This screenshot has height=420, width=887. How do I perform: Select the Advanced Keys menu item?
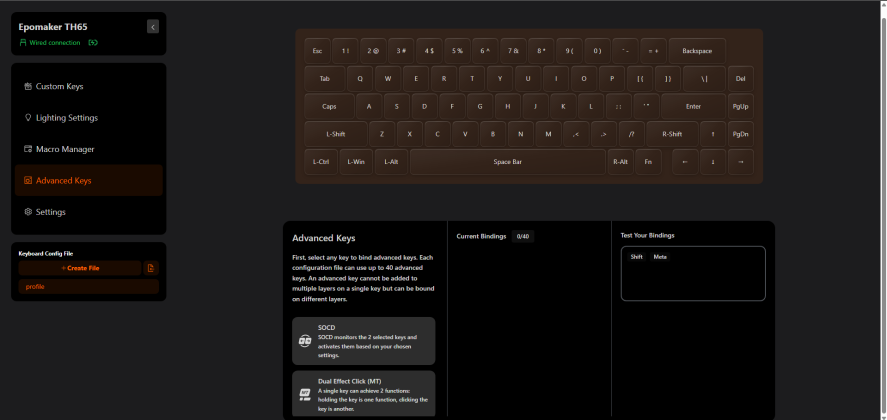[89, 181]
